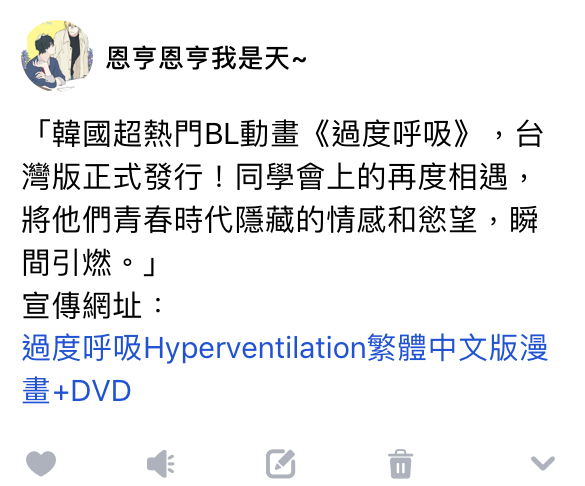Expand options with the down chevron

coord(543,463)
